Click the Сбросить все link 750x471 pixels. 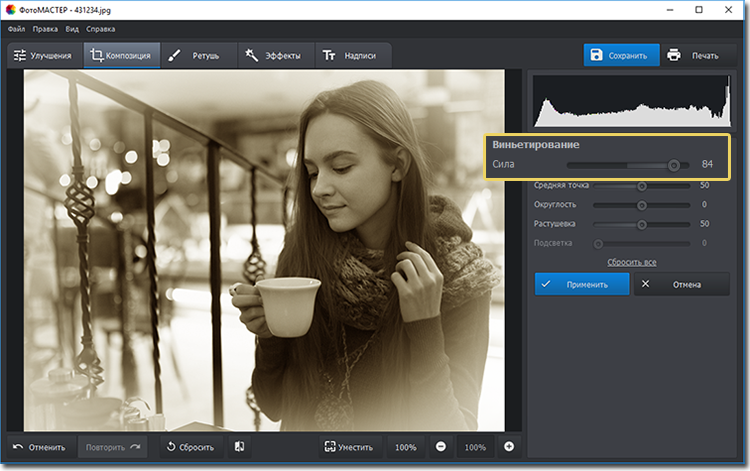click(631, 262)
